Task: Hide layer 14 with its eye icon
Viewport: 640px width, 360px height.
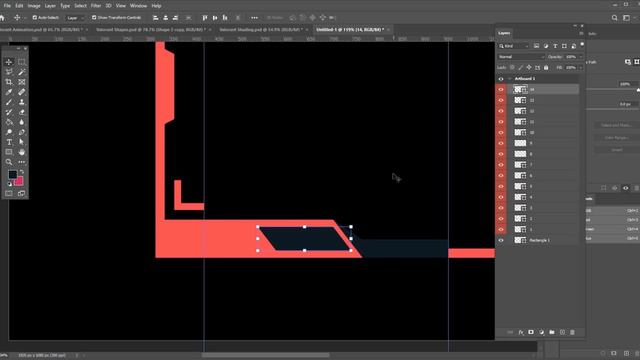Action: [x=501, y=89]
